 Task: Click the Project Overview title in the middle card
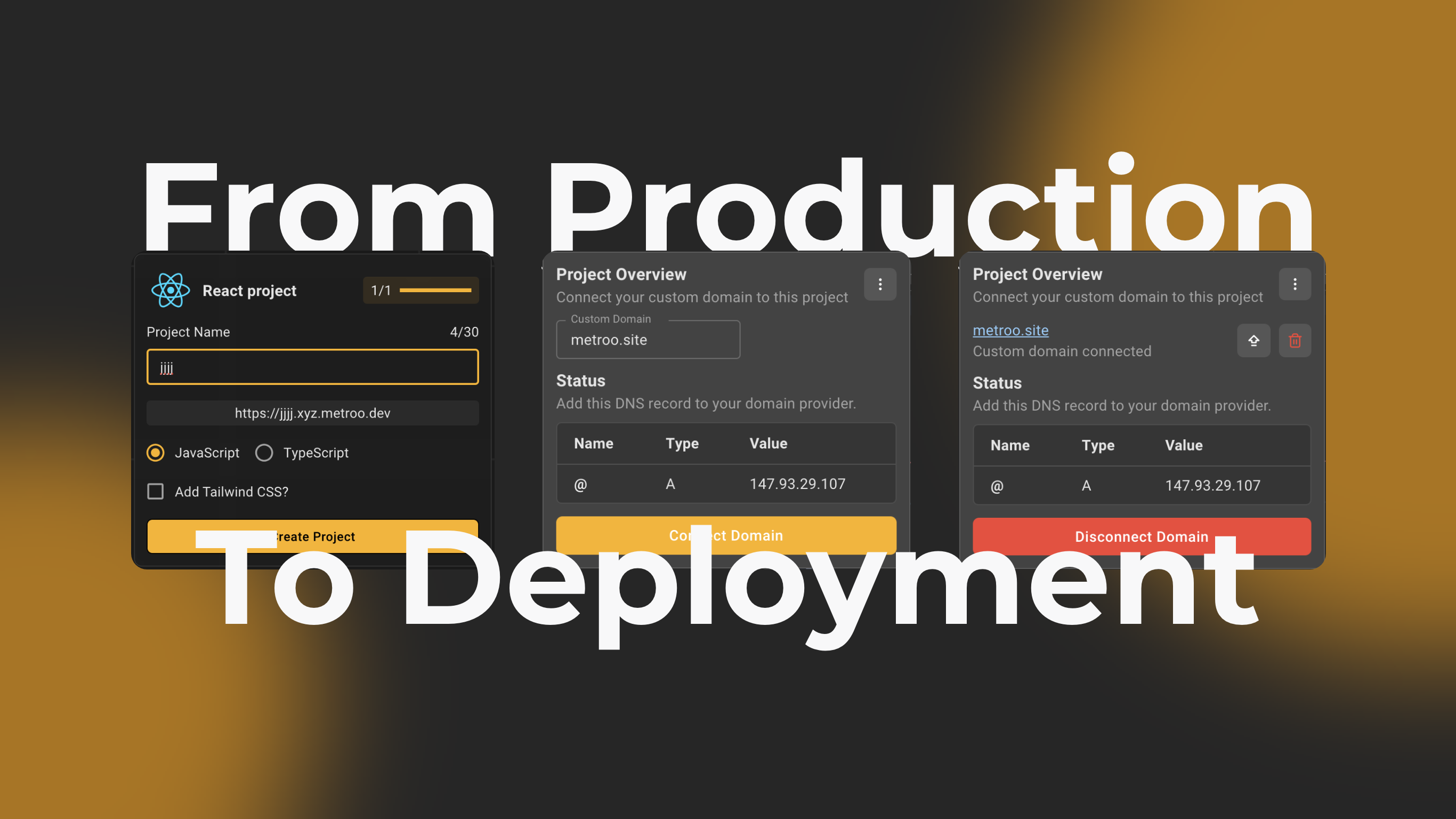(x=621, y=274)
